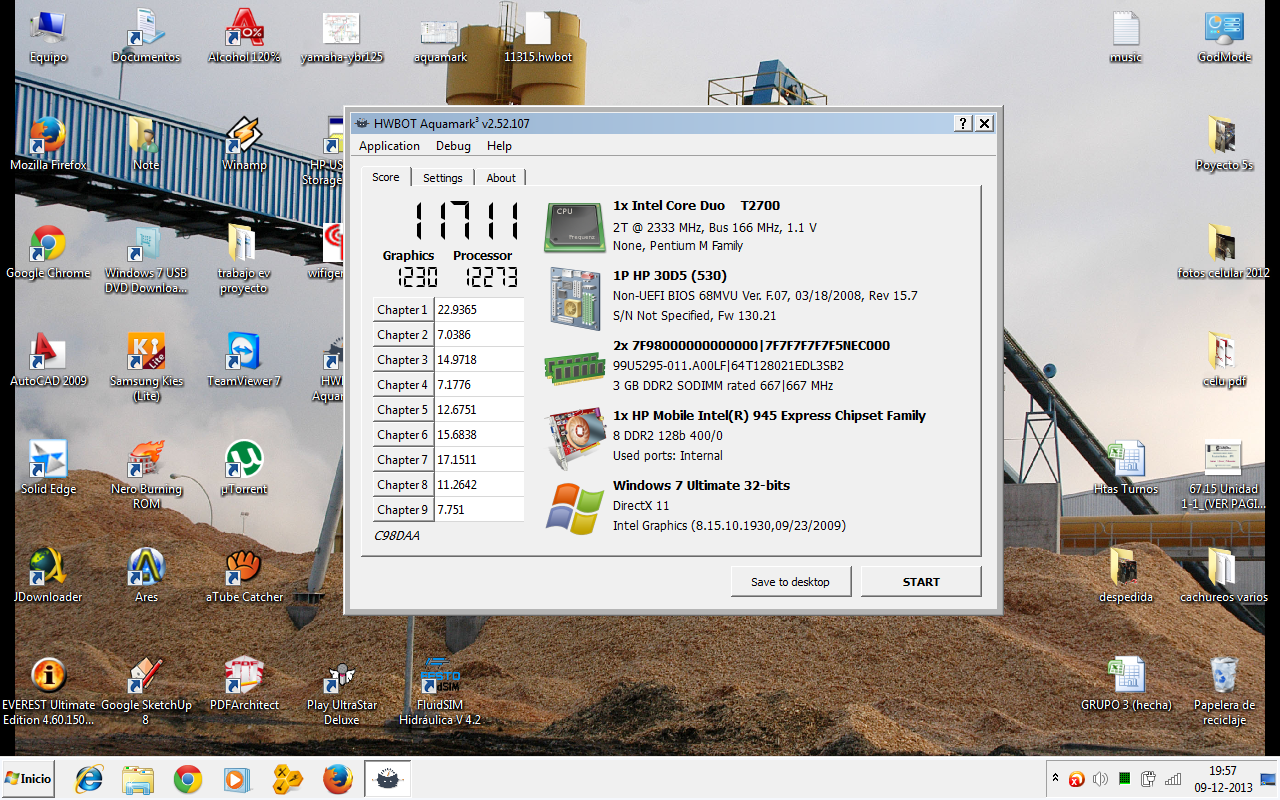The height and width of the screenshot is (800, 1280).
Task: Select the Google Chrome desktop shortcut
Action: point(48,253)
